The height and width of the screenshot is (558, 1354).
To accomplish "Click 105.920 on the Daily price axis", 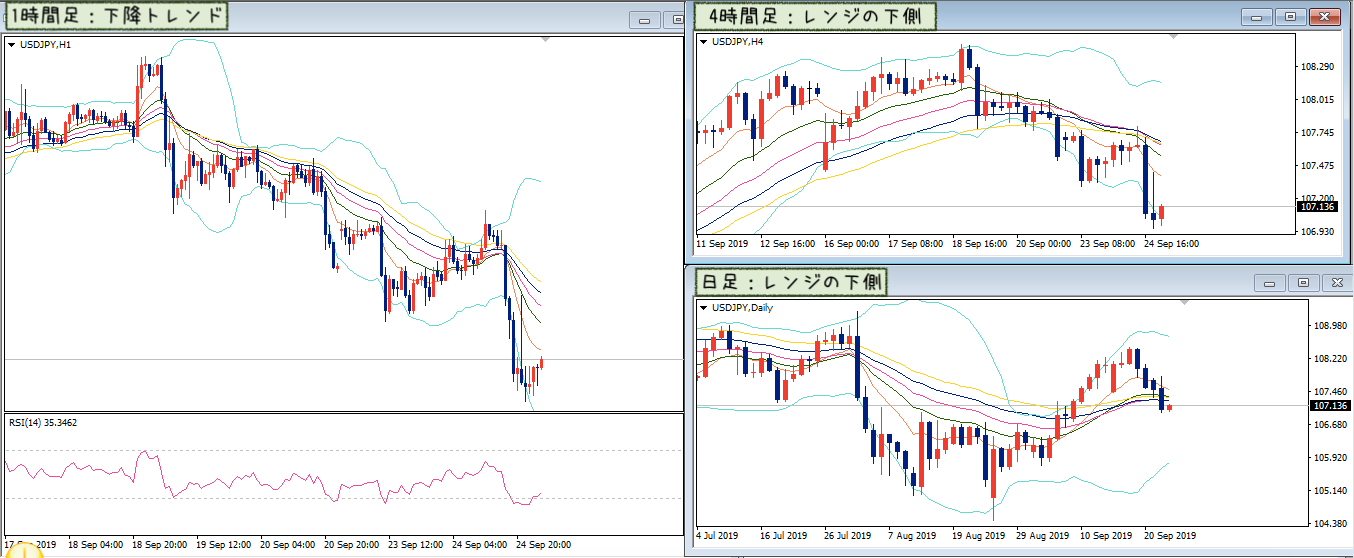I will 1331,458.
